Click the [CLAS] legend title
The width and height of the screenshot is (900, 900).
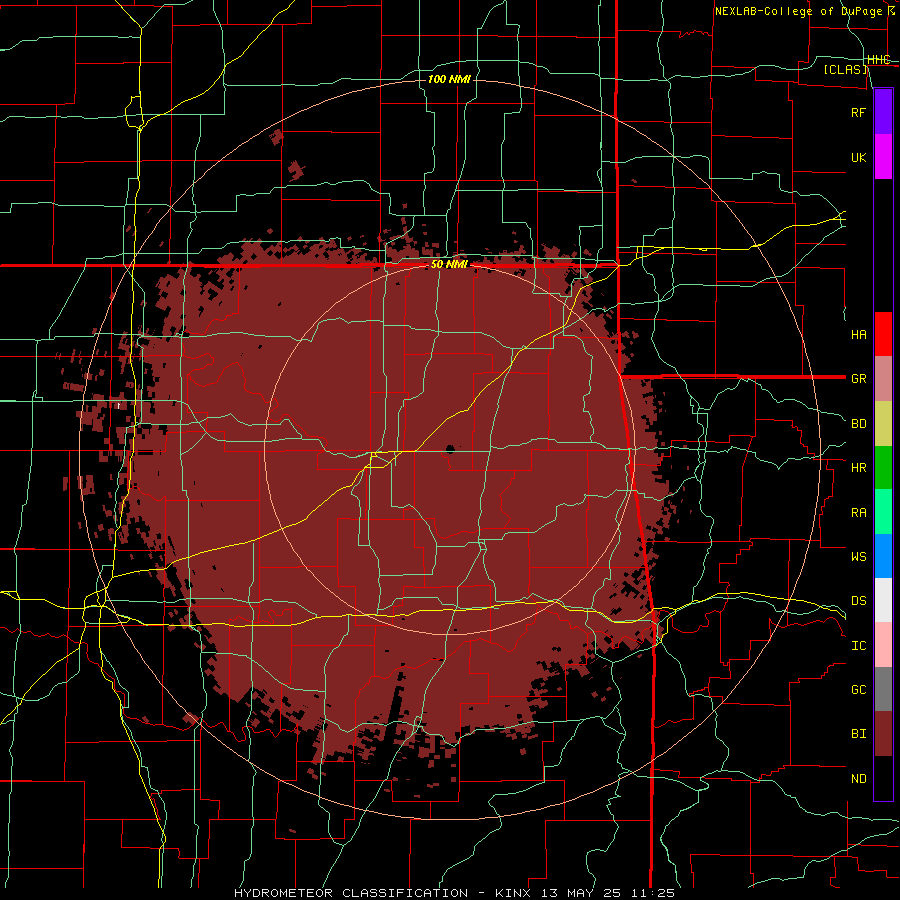[845, 69]
